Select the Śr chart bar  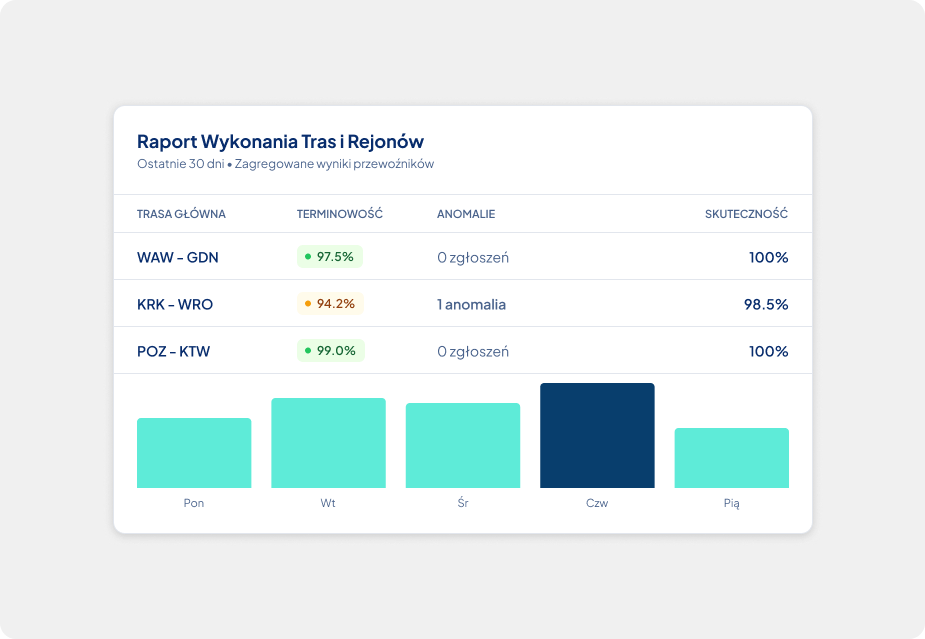pos(463,445)
